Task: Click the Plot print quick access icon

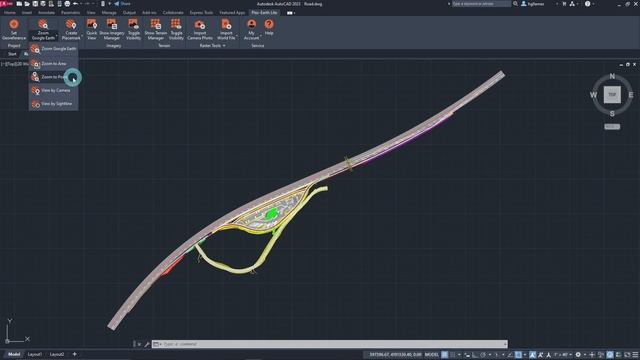Action: (67, 4)
